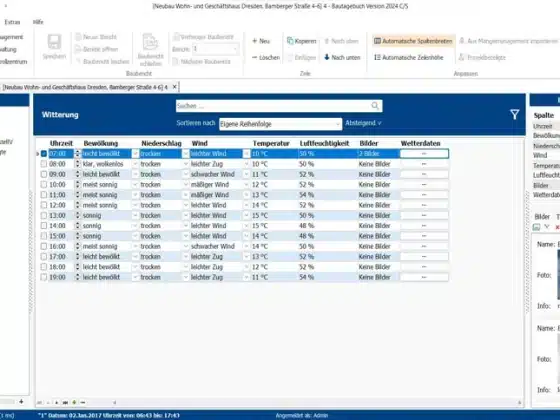The height and width of the screenshot is (420, 560).
Task: Click the delete image red X icon
Action: pos(557,227)
